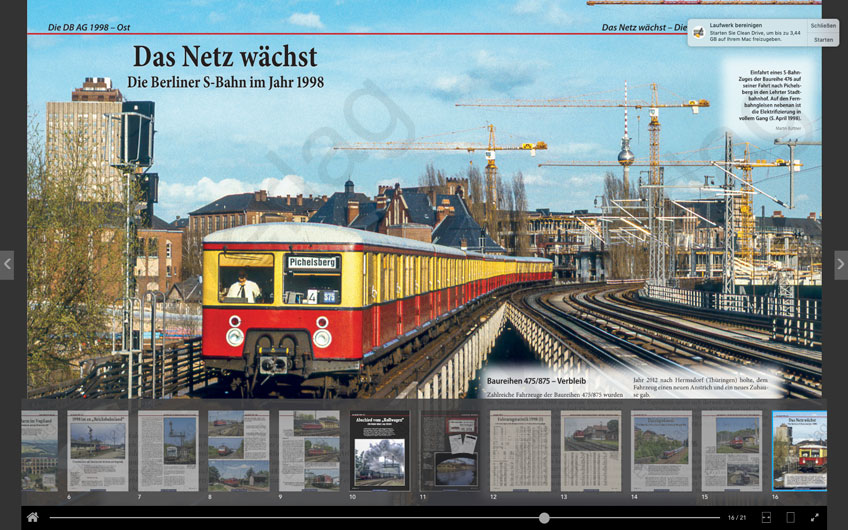Click the heading 'Baureihen 475/875 – Verbleib'
This screenshot has width=848, height=530.
(536, 381)
